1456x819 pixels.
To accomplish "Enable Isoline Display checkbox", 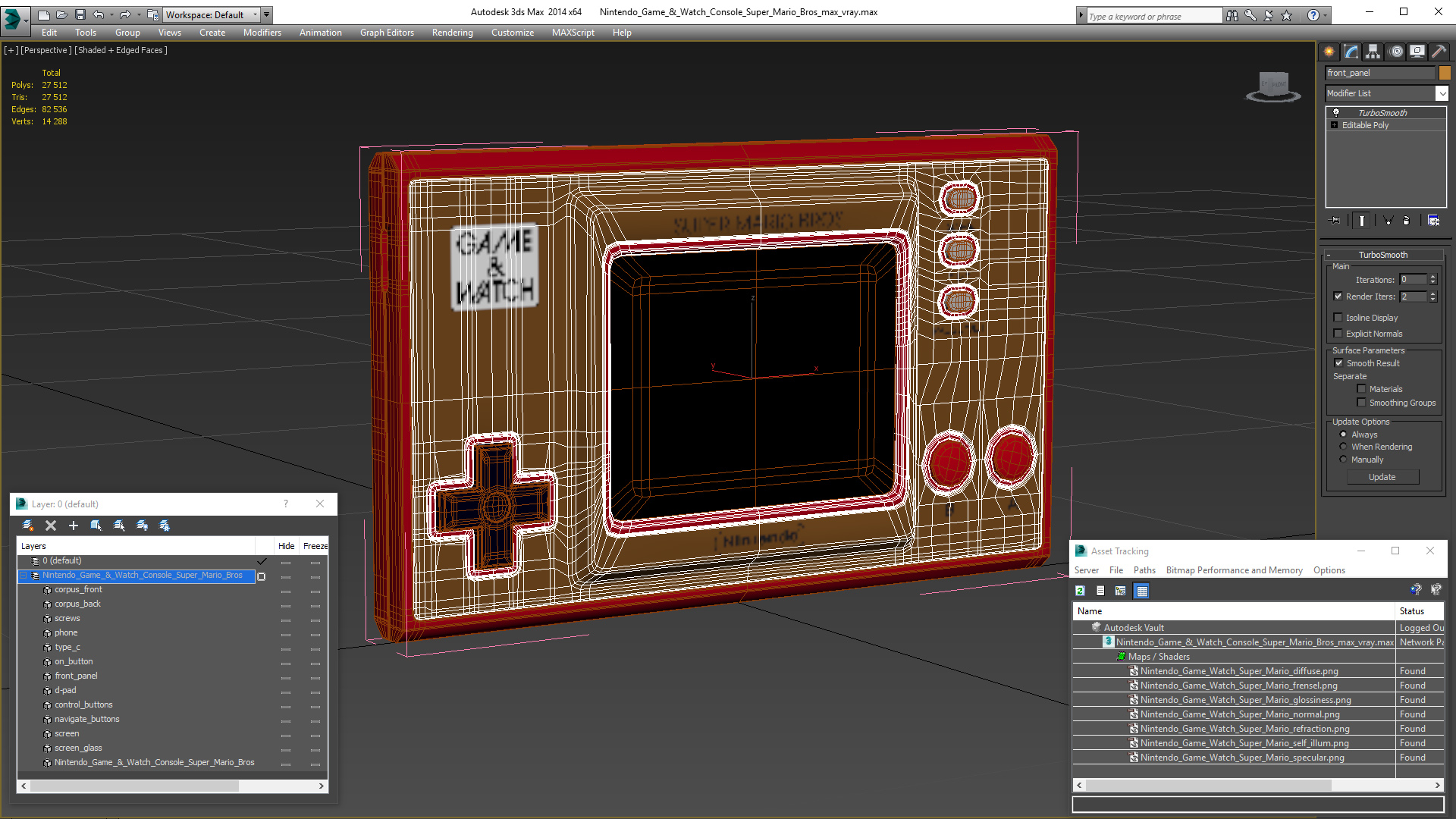I will (x=1338, y=318).
